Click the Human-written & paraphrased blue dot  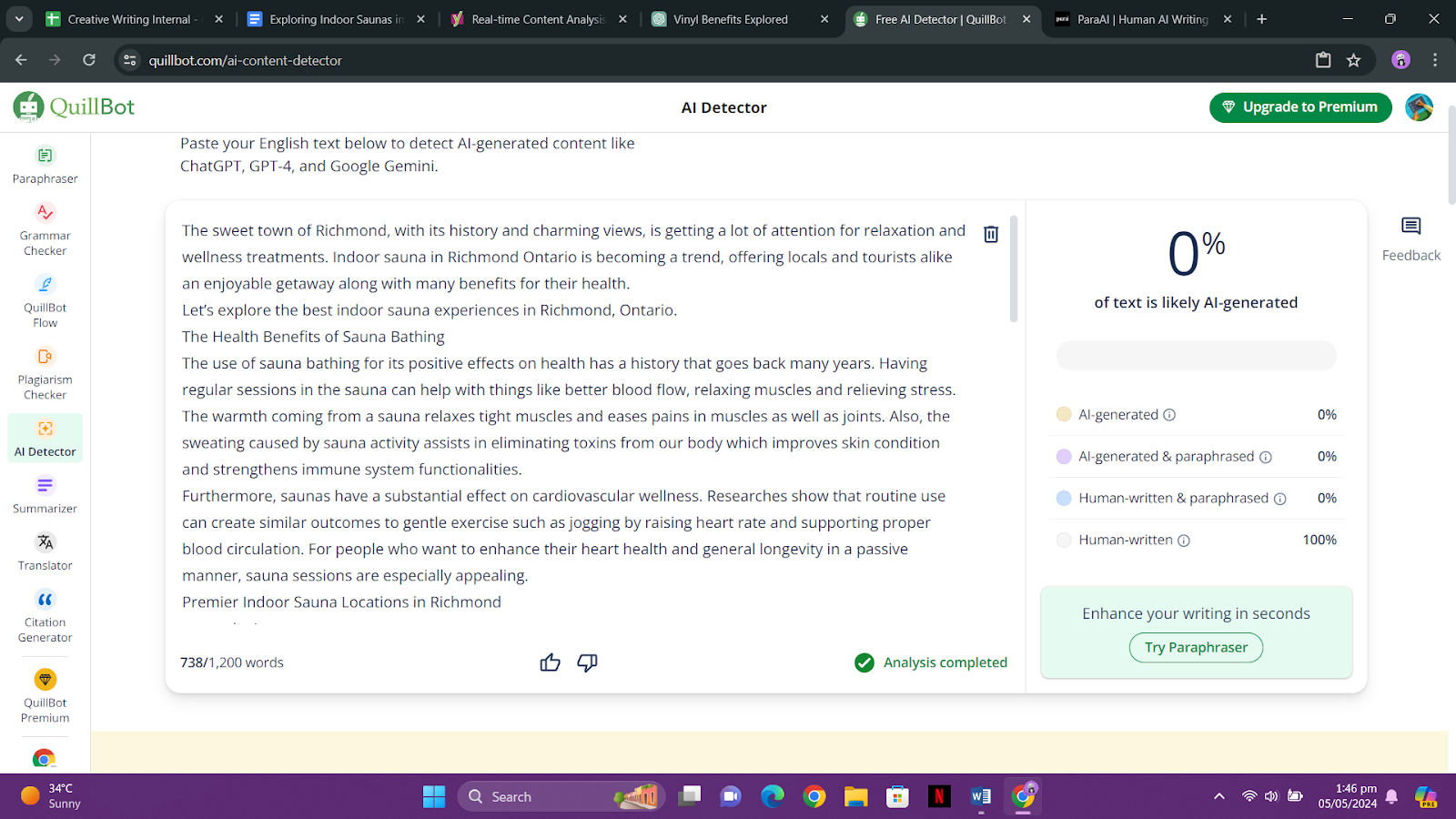(1064, 498)
